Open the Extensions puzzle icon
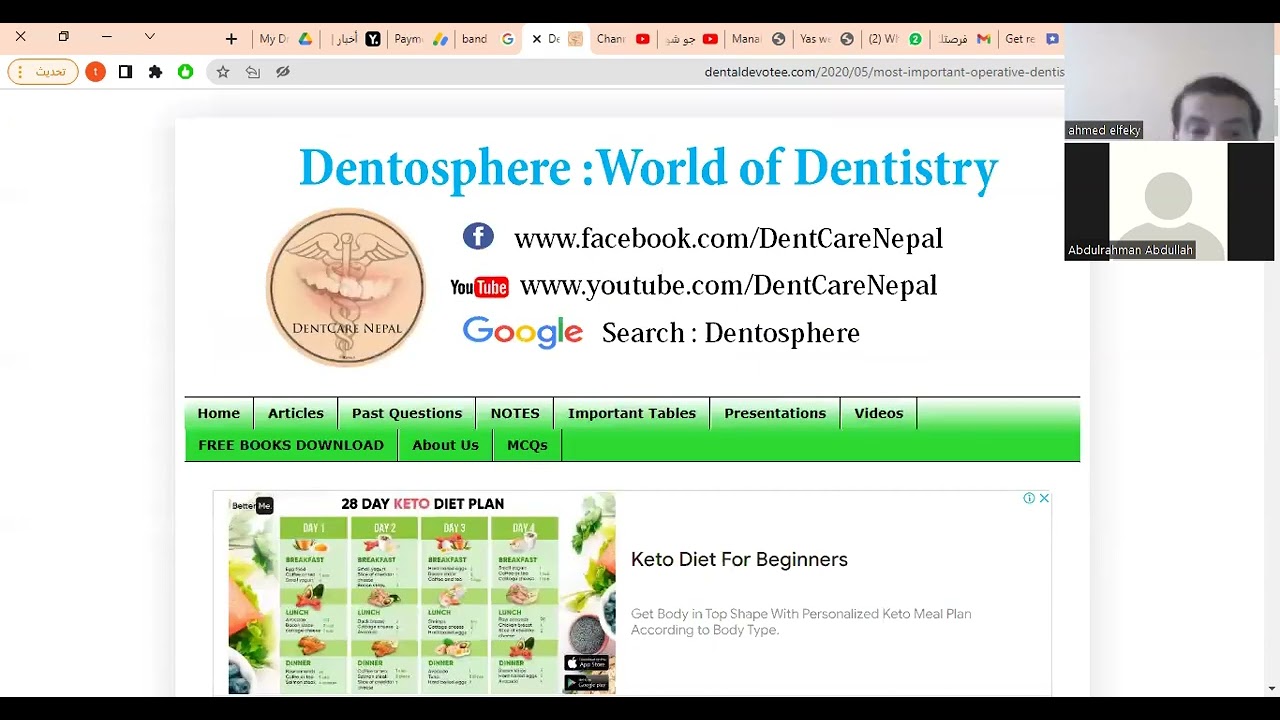 [155, 72]
